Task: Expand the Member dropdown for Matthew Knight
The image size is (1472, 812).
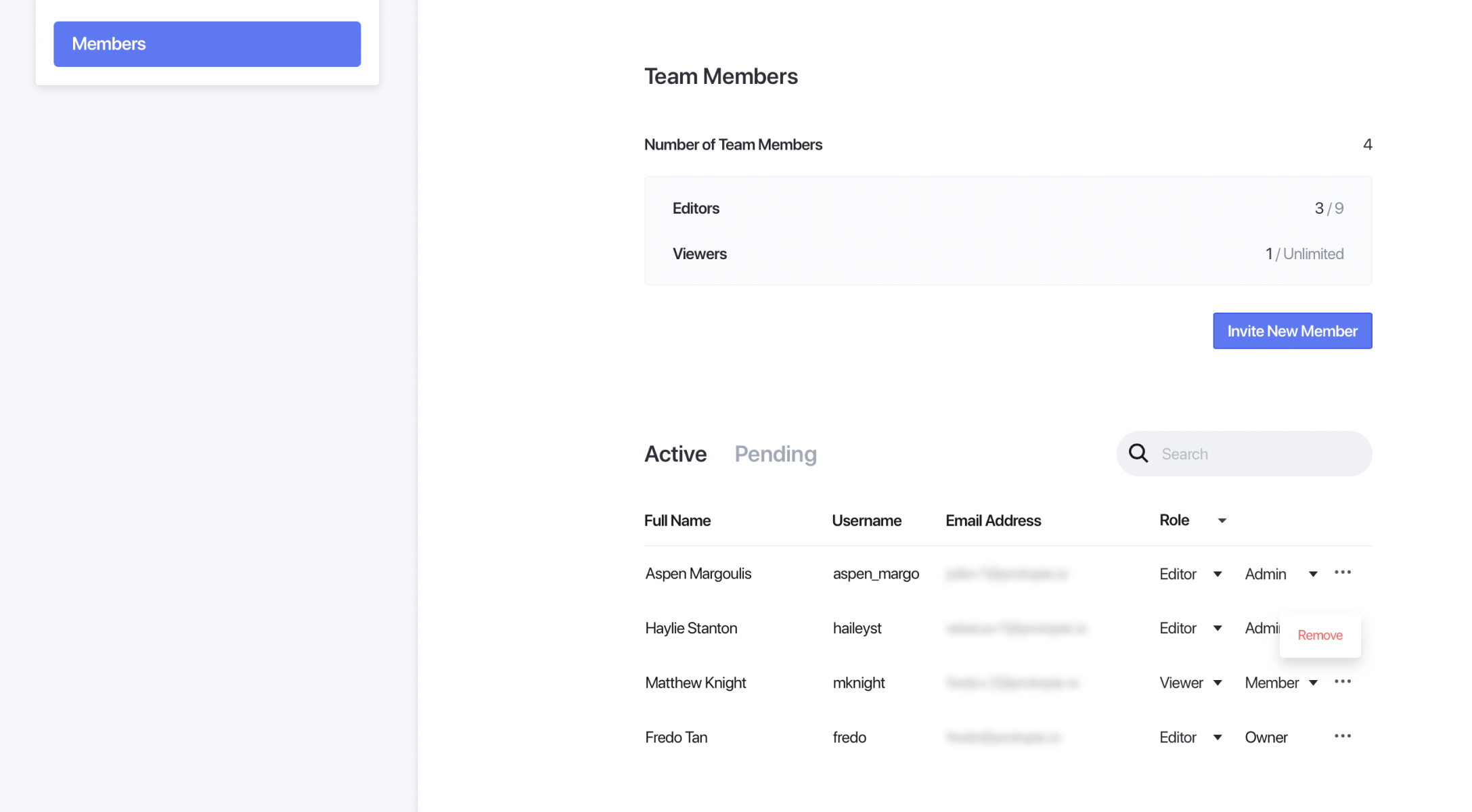Action: [x=1281, y=683]
